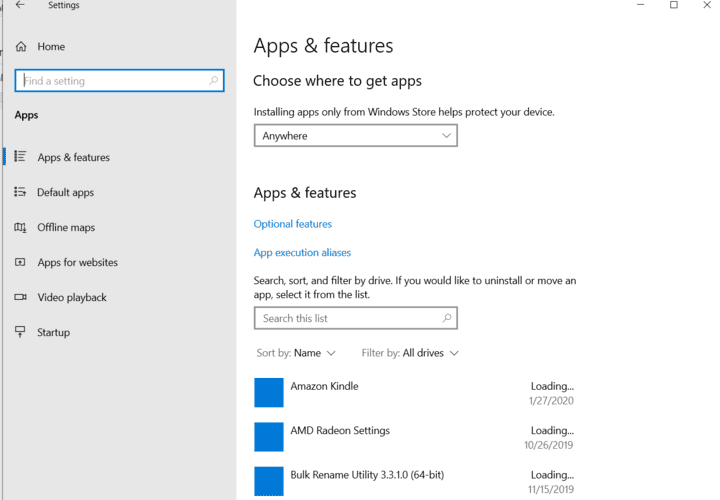Click the Offline maps sidebar icon
The height and width of the screenshot is (500, 720).
click(x=20, y=227)
